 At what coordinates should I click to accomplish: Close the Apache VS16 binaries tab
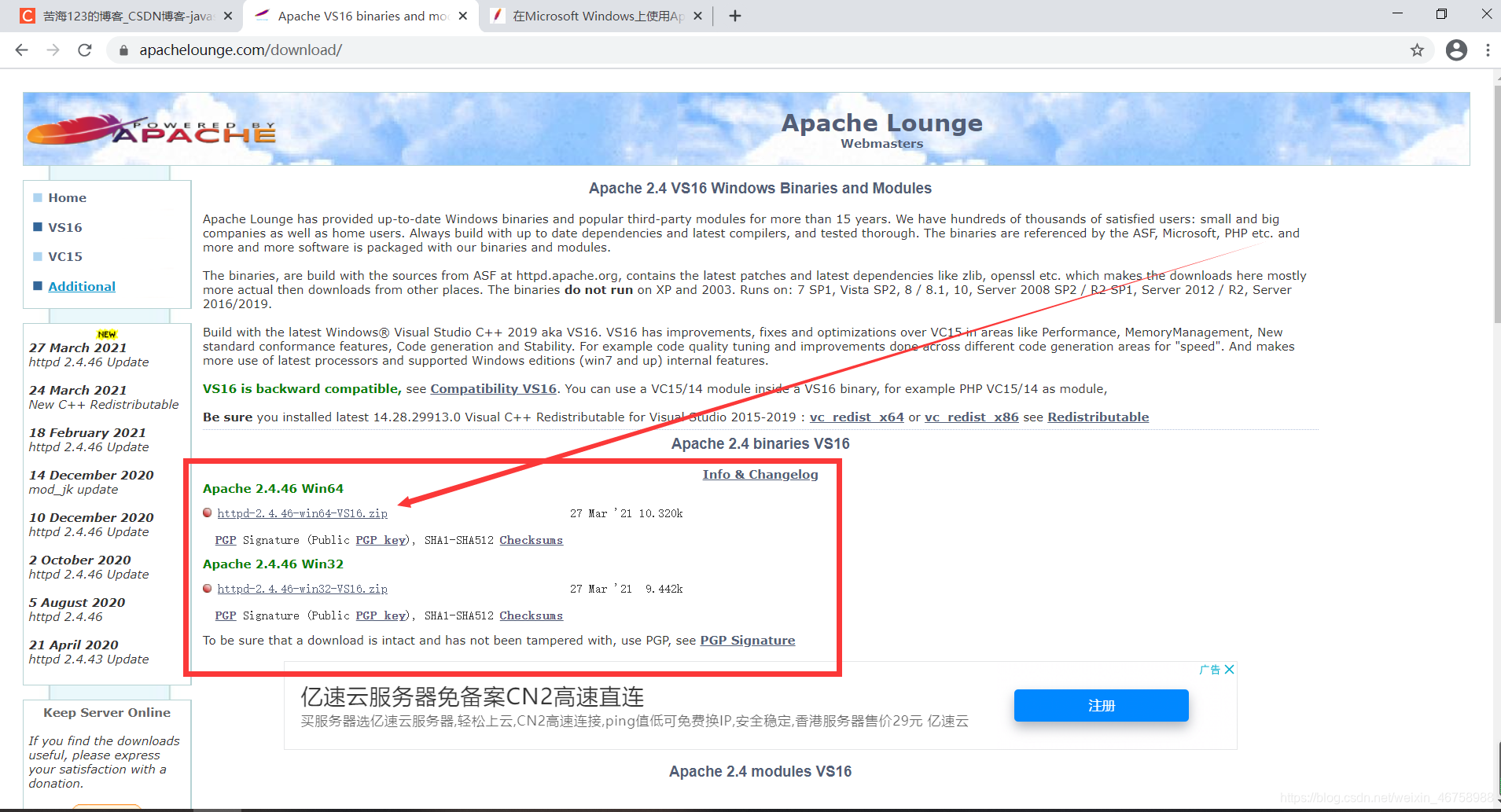point(463,16)
